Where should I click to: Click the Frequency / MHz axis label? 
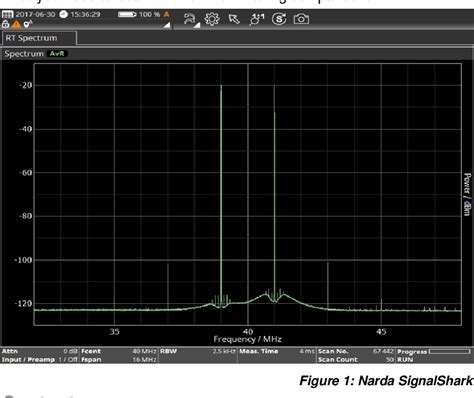(248, 339)
